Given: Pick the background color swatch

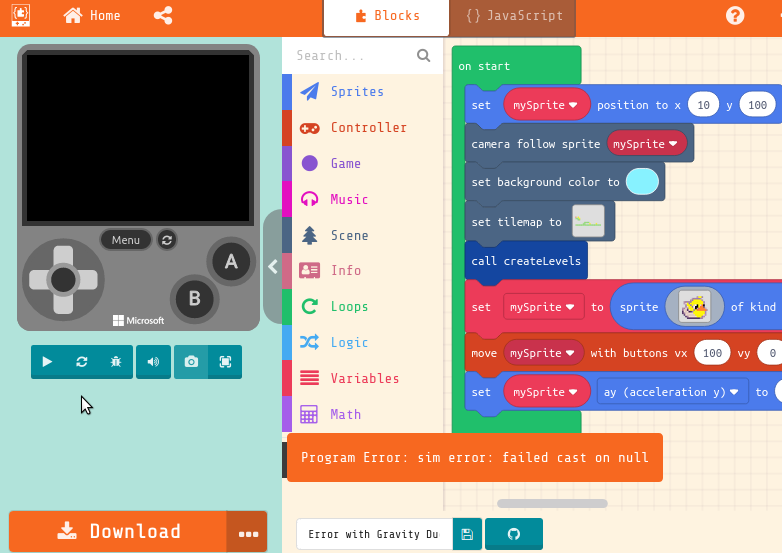Looking at the screenshot, I should [642, 182].
